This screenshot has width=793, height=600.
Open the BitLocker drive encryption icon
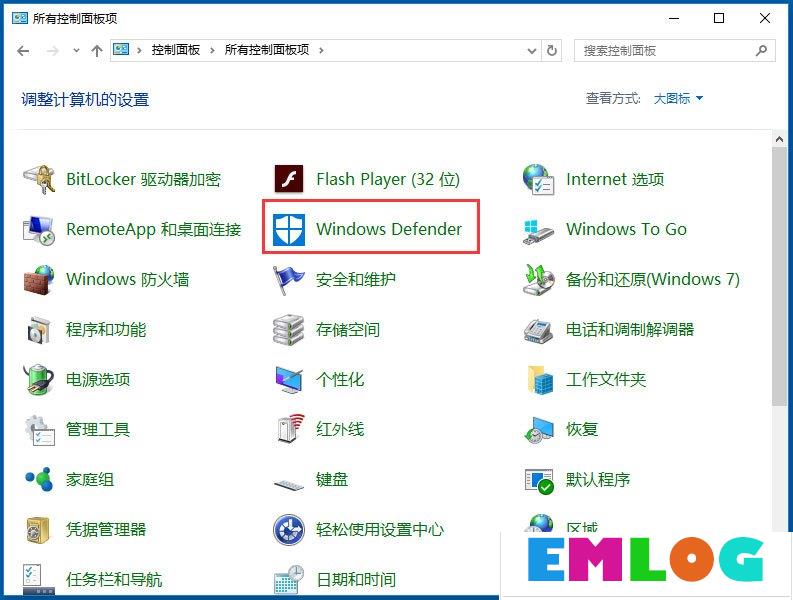39,179
